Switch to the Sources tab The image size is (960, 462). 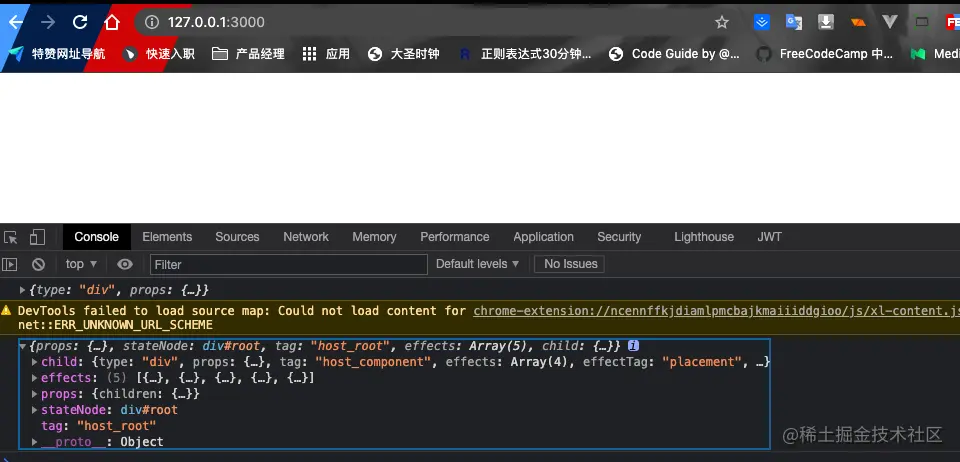click(237, 237)
